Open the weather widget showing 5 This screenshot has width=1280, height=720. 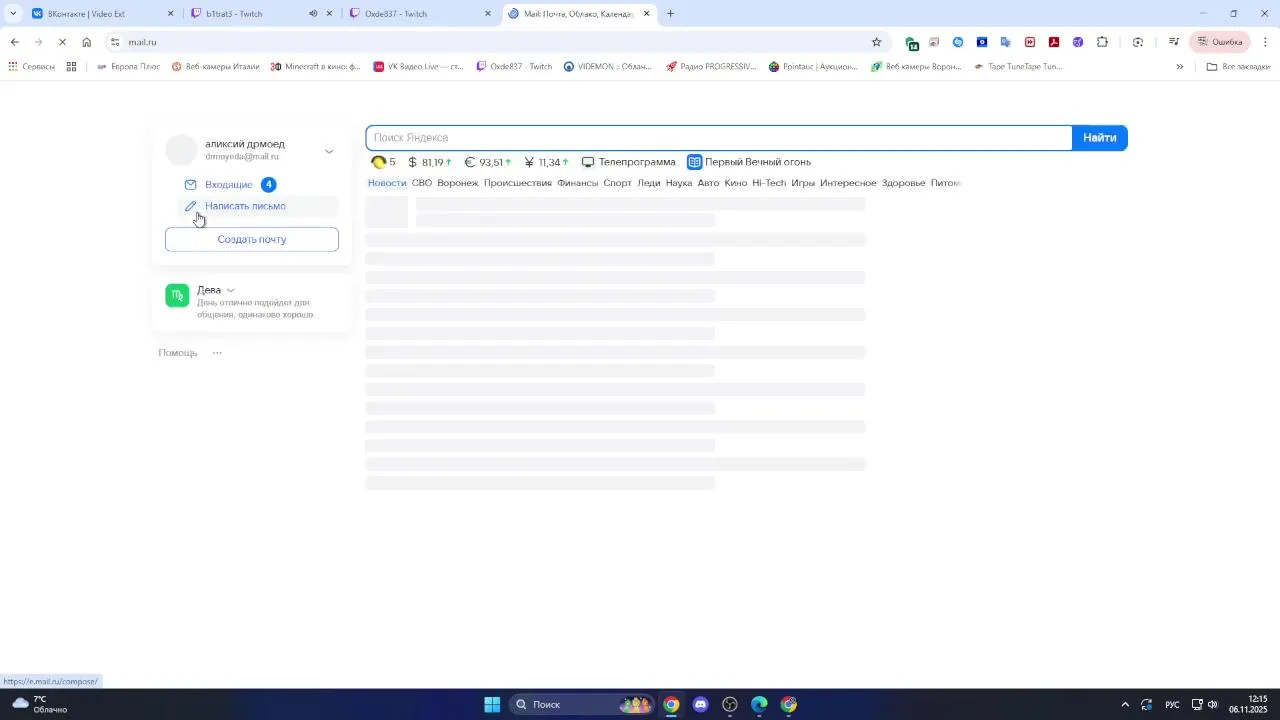point(383,162)
